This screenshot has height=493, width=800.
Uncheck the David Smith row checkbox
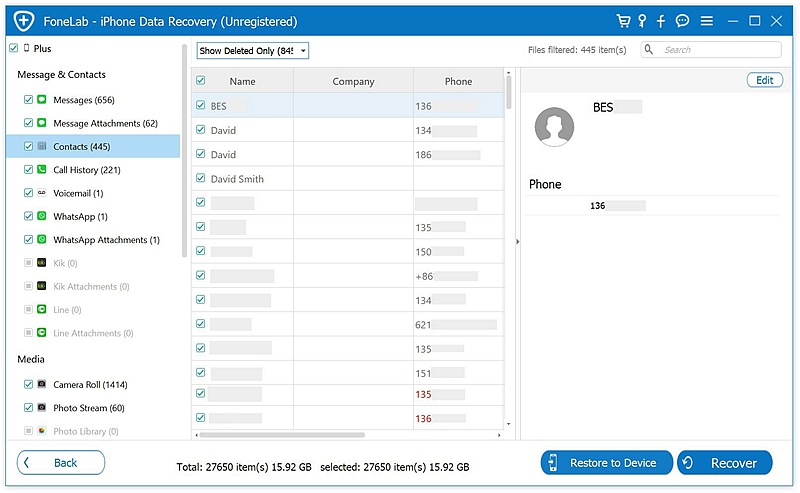201,178
